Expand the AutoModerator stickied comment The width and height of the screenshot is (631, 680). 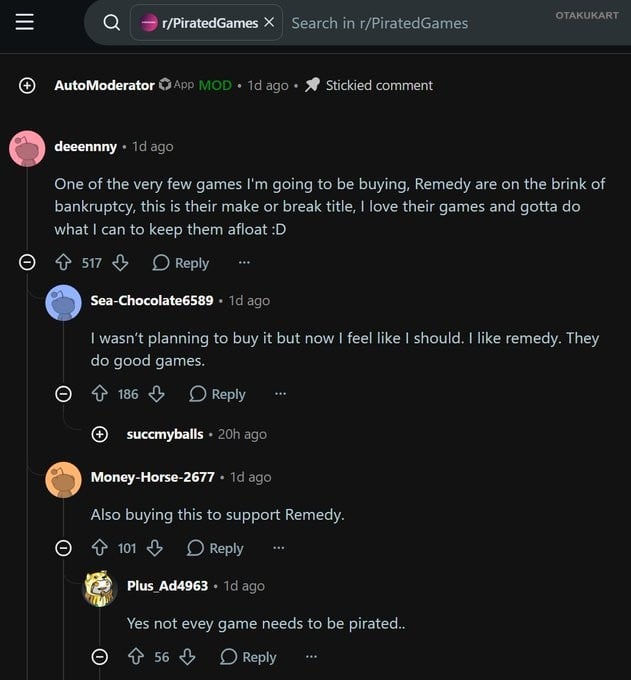tap(27, 85)
